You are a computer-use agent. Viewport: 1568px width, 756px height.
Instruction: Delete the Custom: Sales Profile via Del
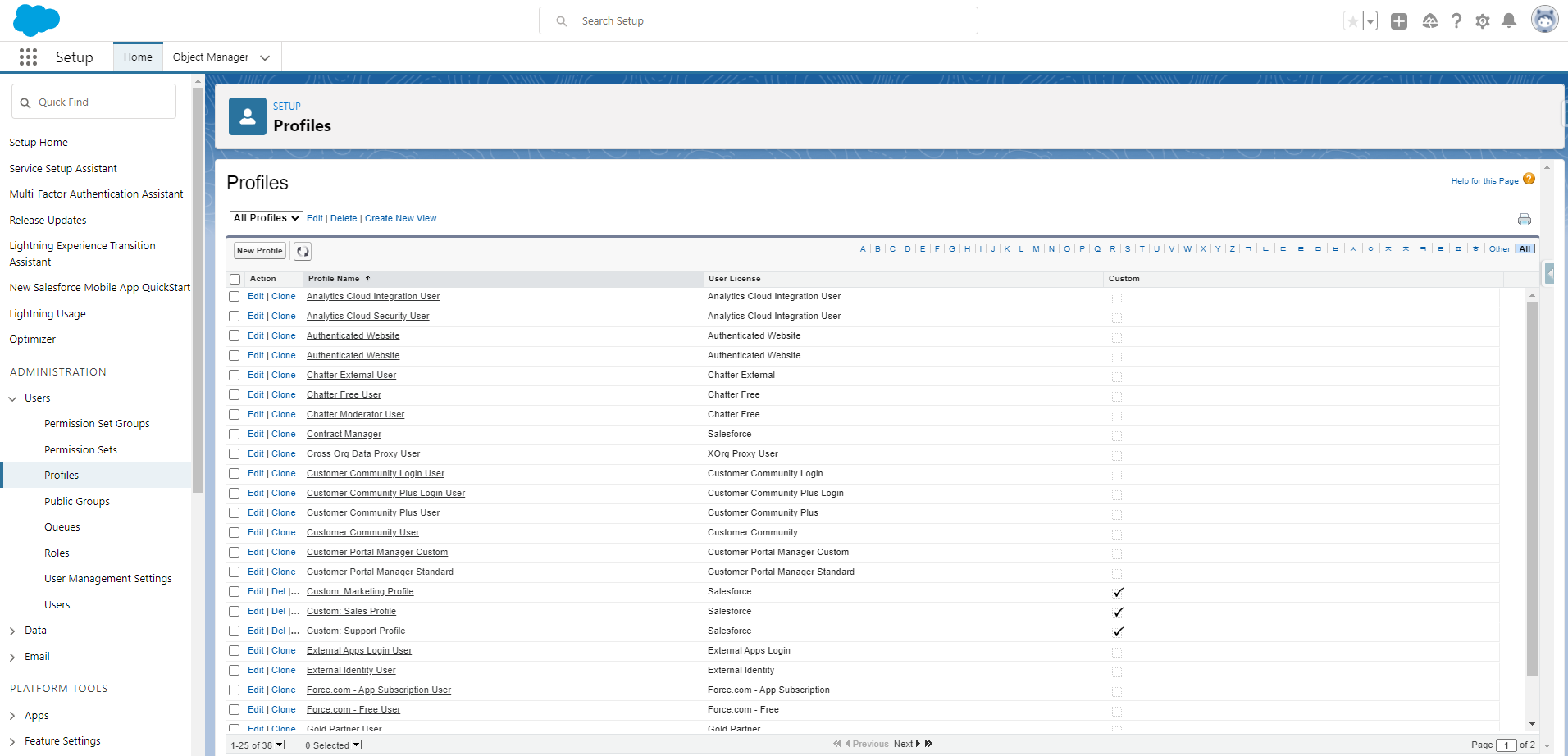279,612
